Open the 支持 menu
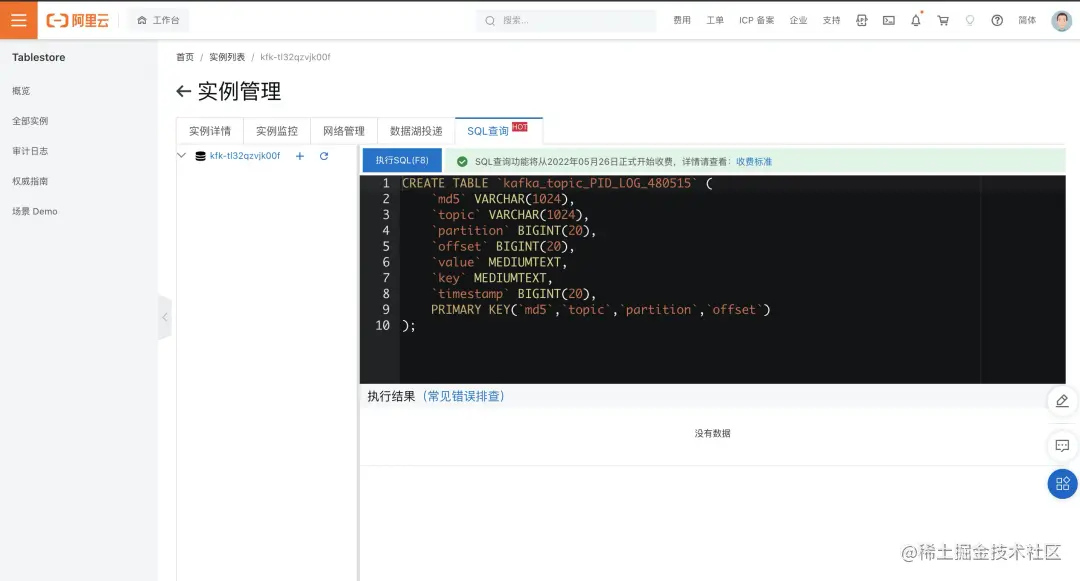The height and width of the screenshot is (581, 1080). 831,21
